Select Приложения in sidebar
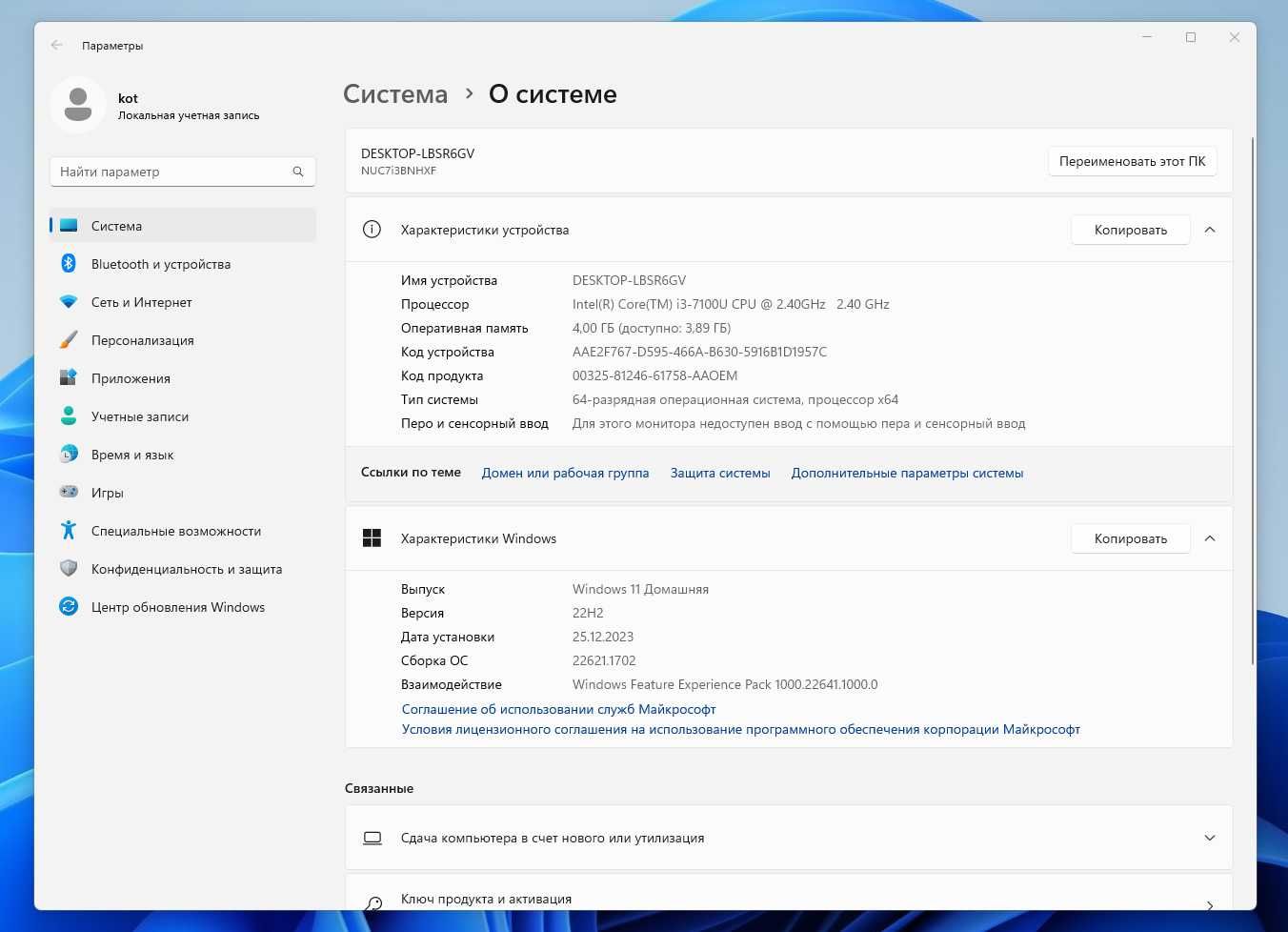Image resolution: width=1288 pixels, height=932 pixels. point(183,378)
